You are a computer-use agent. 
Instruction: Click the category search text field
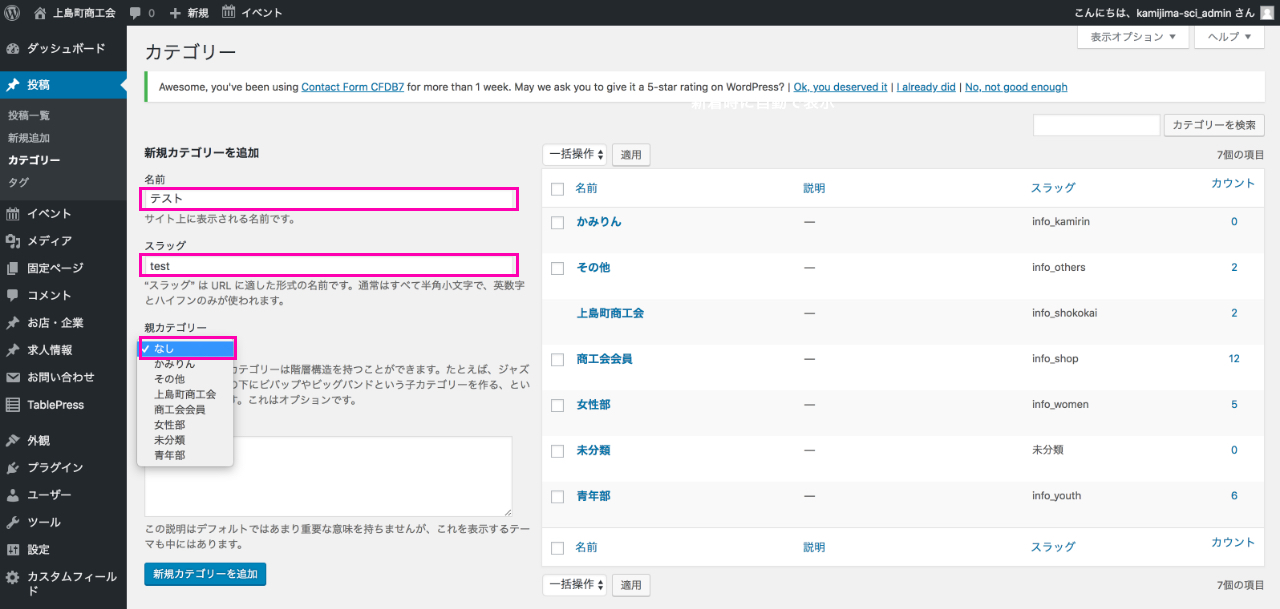coord(1096,125)
